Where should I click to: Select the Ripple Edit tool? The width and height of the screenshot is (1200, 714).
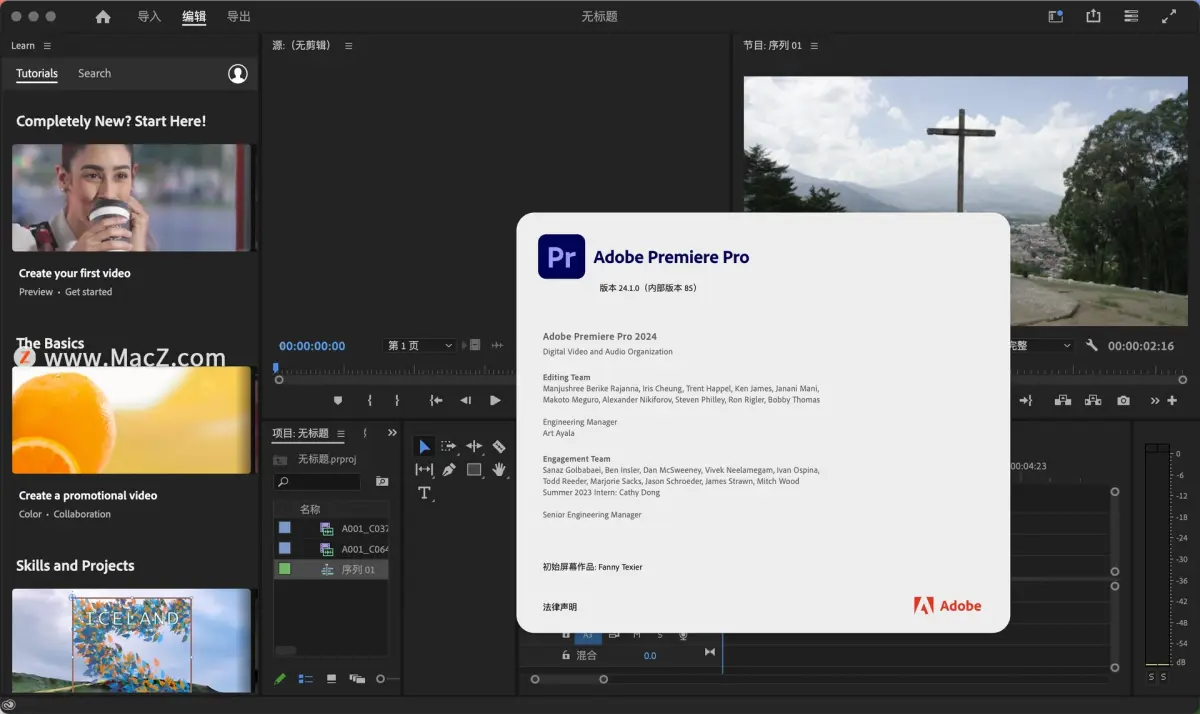pyautogui.click(x=474, y=446)
